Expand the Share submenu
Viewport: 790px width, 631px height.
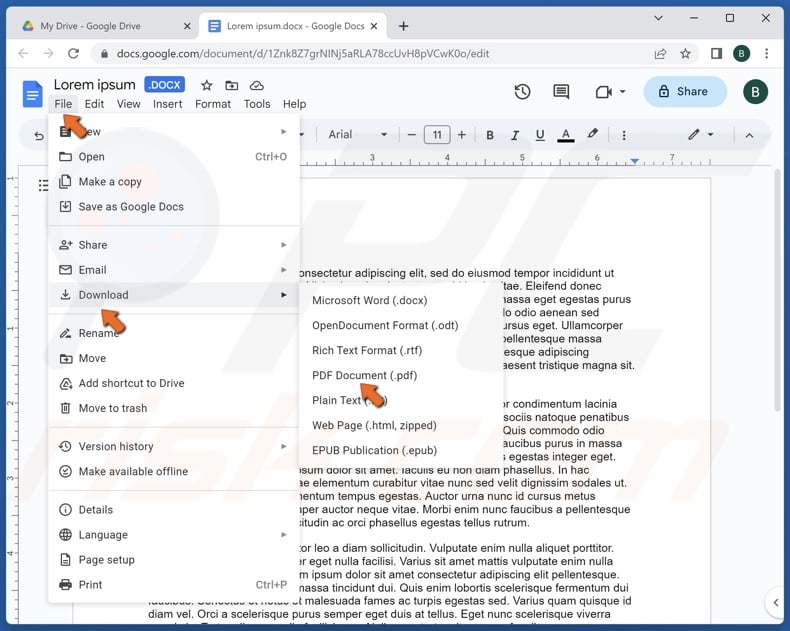[174, 245]
